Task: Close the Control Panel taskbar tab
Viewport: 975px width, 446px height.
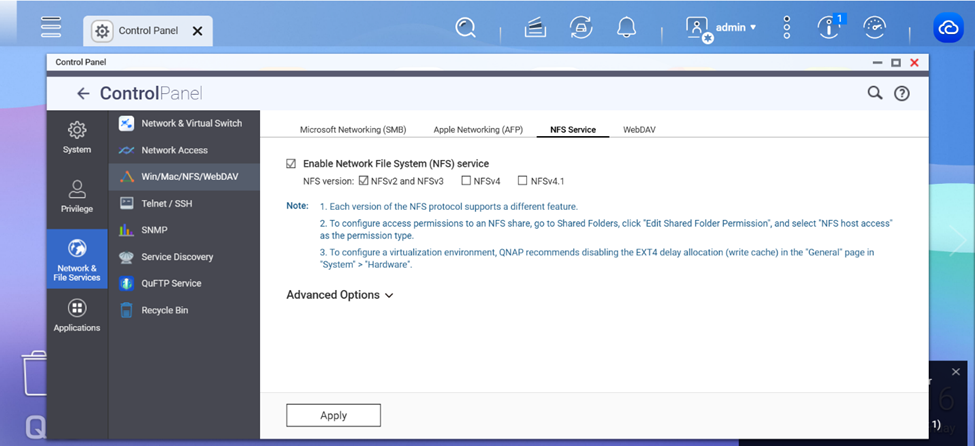Action: [197, 31]
